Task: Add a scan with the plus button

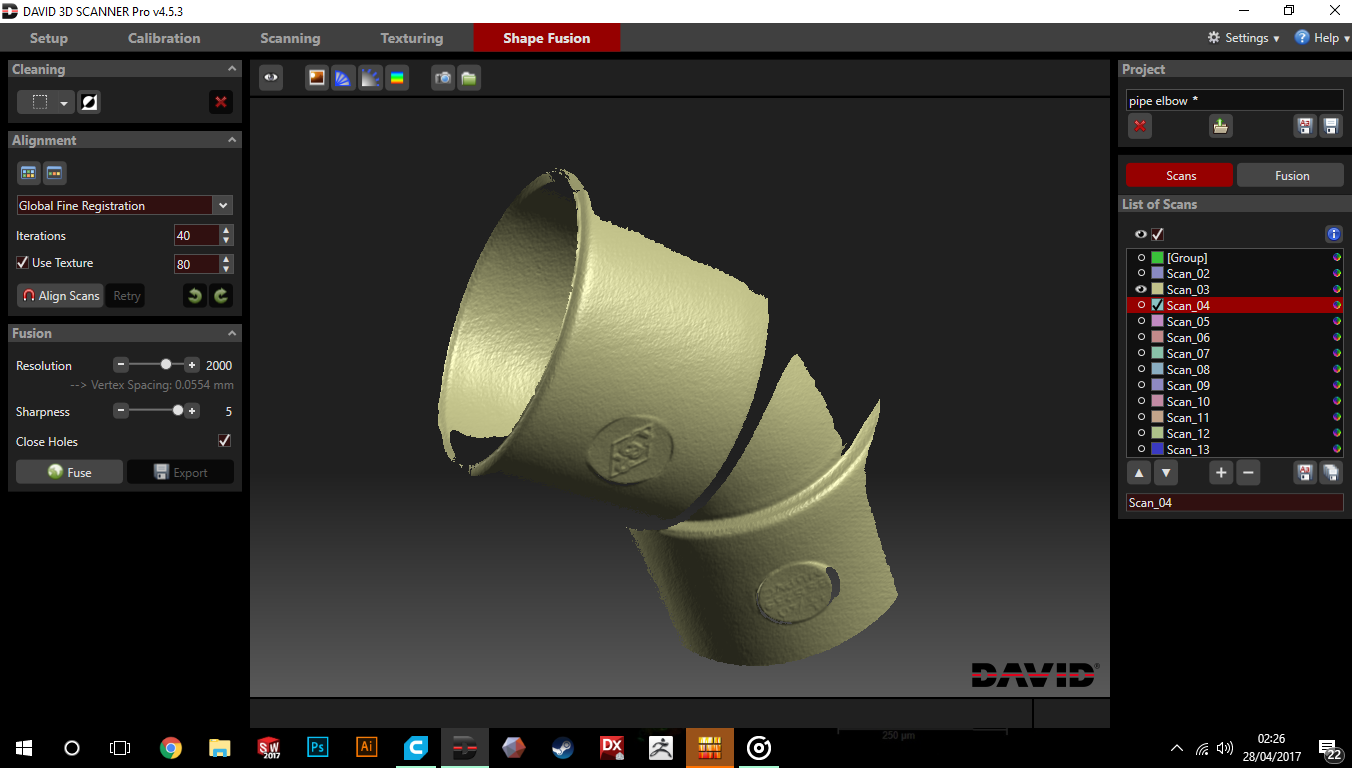Action: coord(1221,473)
